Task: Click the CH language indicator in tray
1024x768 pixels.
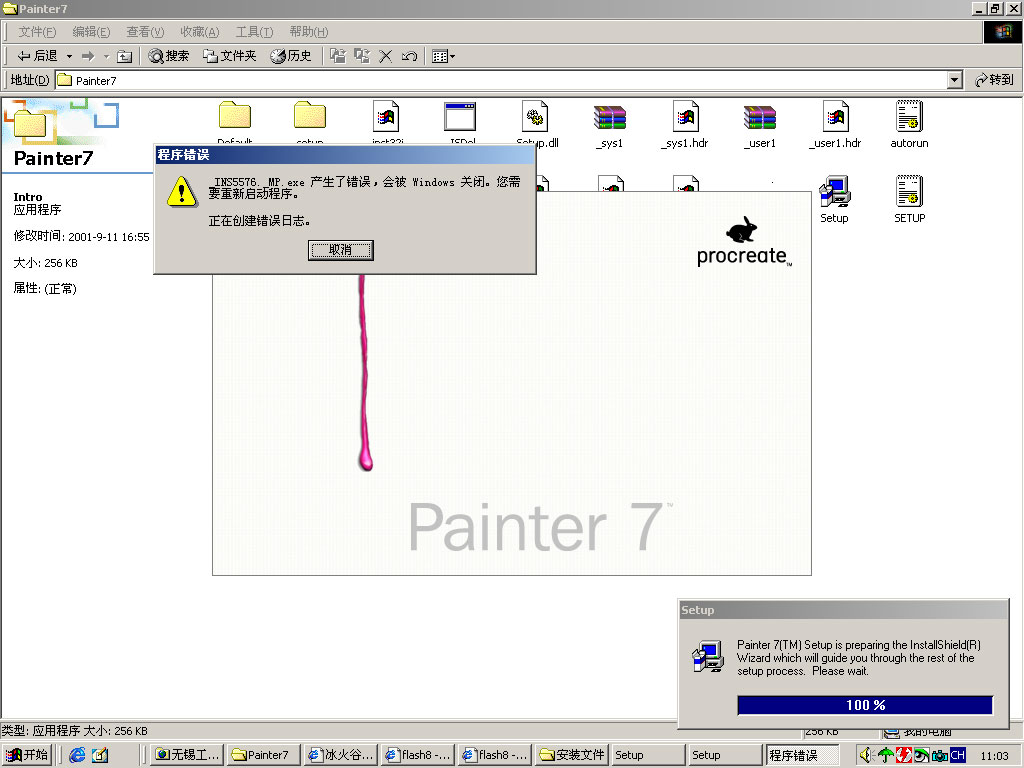Action: click(958, 755)
